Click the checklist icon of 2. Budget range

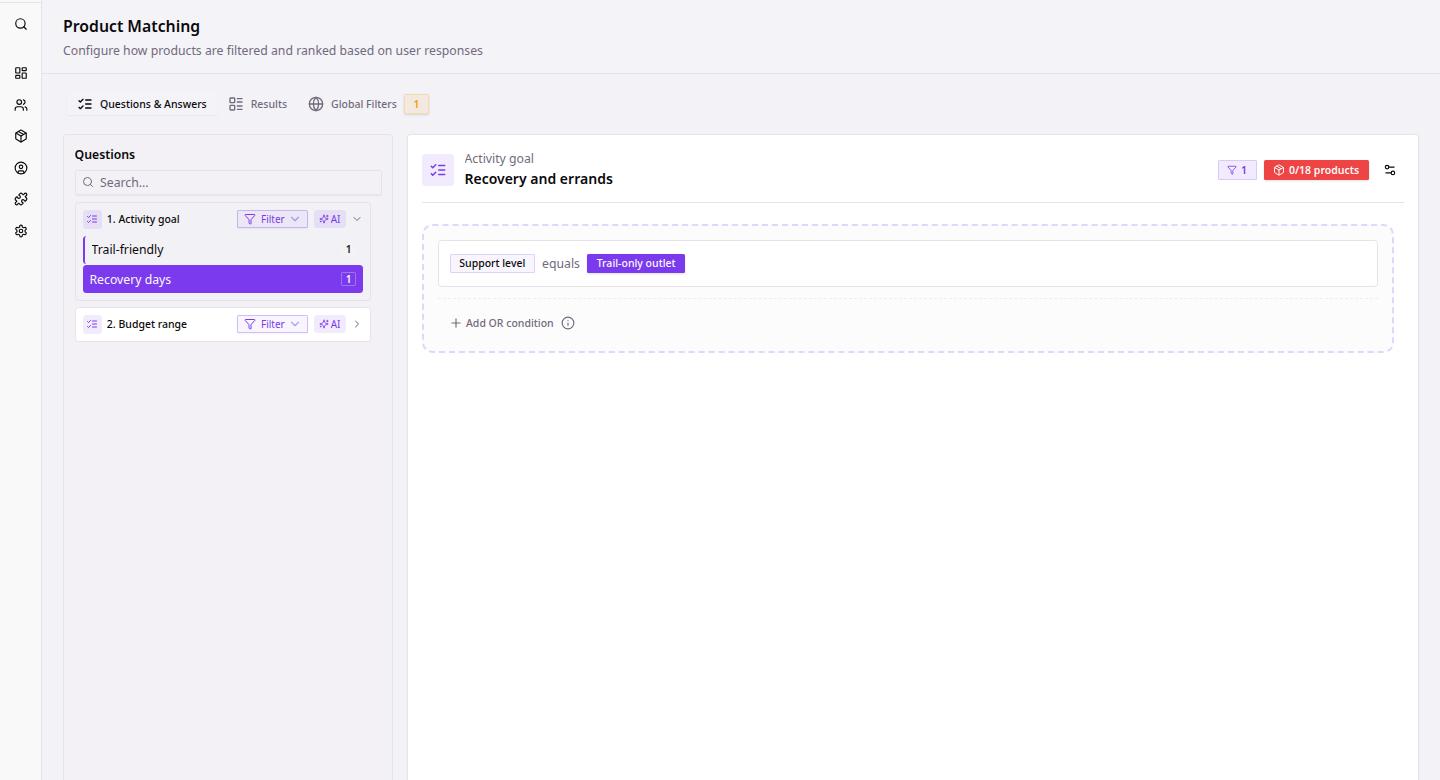(x=93, y=324)
